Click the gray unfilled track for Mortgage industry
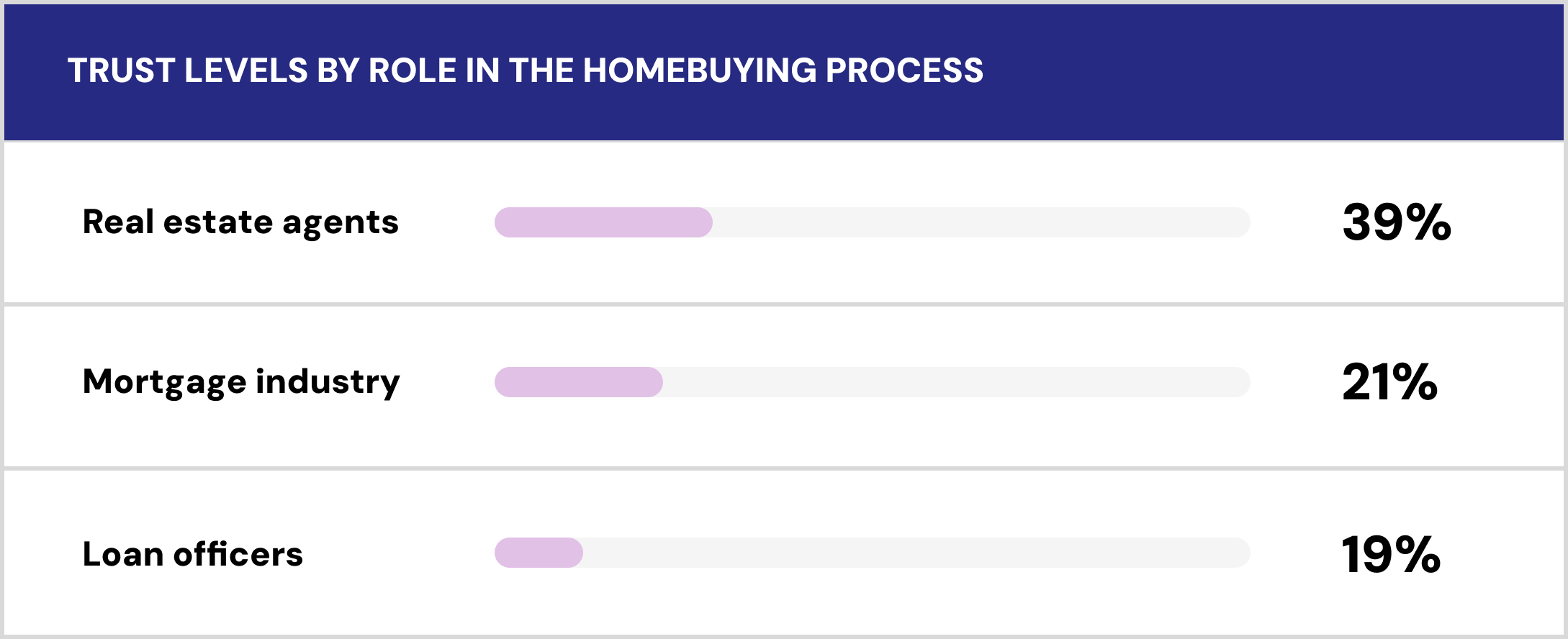 (x=958, y=382)
